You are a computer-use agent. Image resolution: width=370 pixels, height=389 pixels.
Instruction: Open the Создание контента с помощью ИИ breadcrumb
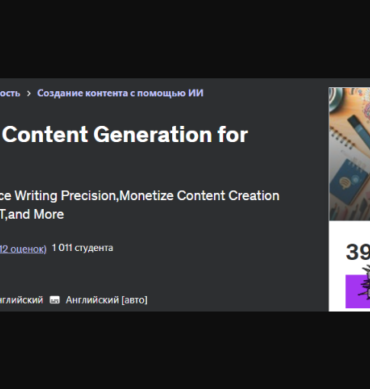[x=120, y=93]
